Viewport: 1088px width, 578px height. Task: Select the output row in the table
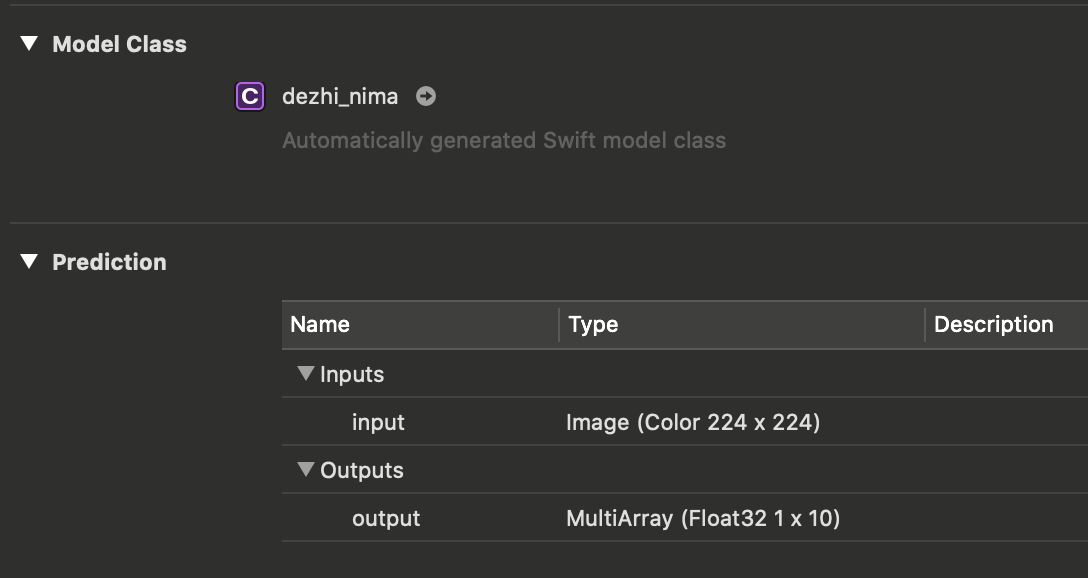click(384, 518)
